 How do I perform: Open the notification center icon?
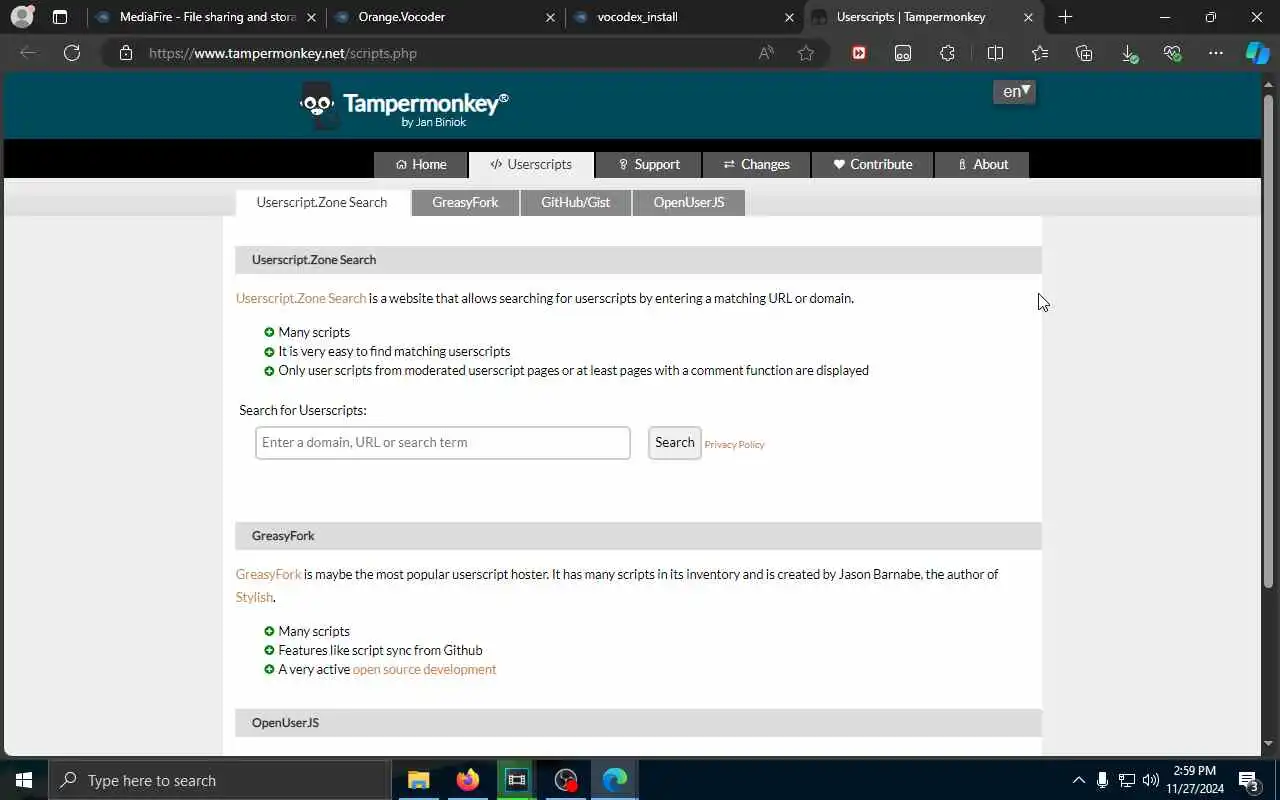point(1248,781)
